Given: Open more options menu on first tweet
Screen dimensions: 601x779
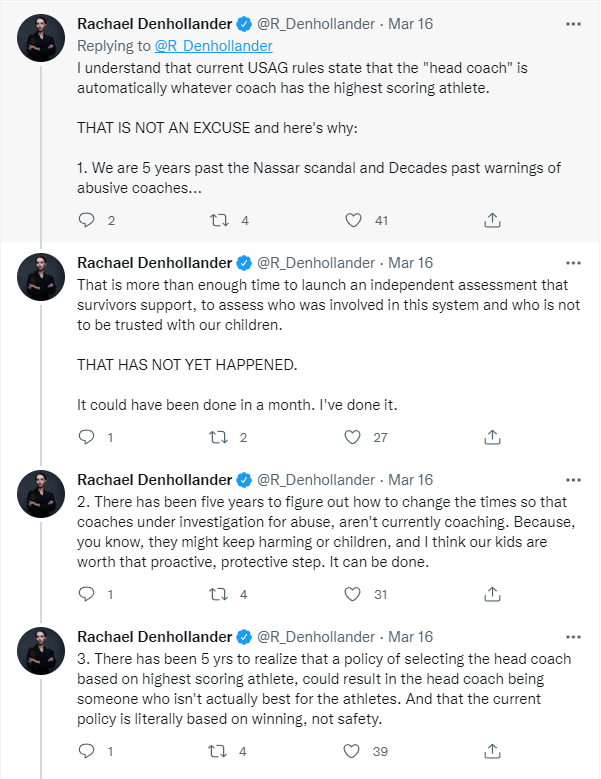Looking at the screenshot, I should [x=573, y=23].
